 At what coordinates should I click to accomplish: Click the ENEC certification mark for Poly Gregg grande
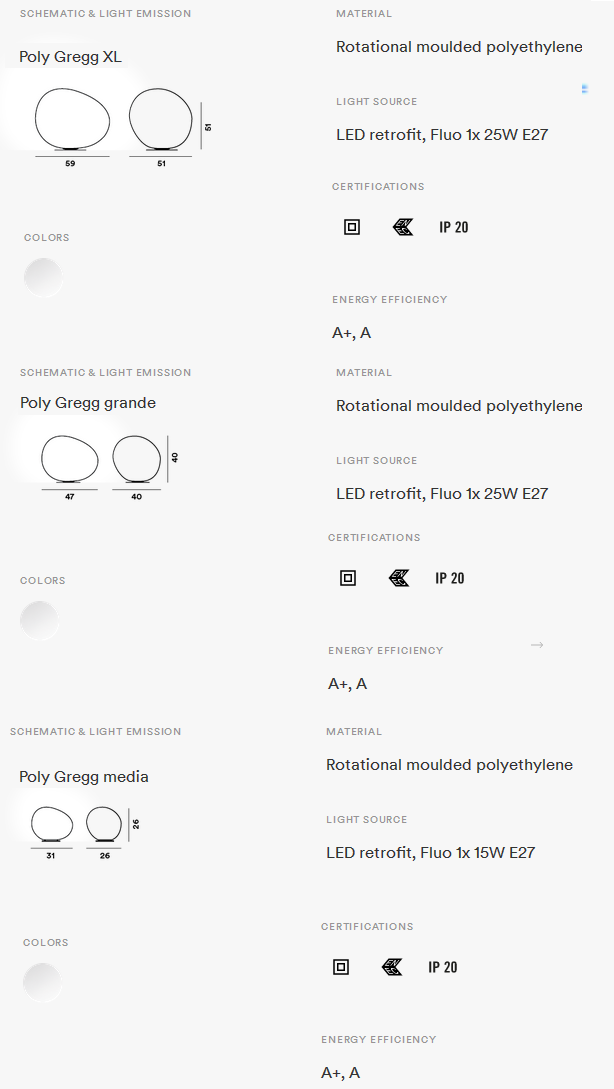(x=399, y=578)
